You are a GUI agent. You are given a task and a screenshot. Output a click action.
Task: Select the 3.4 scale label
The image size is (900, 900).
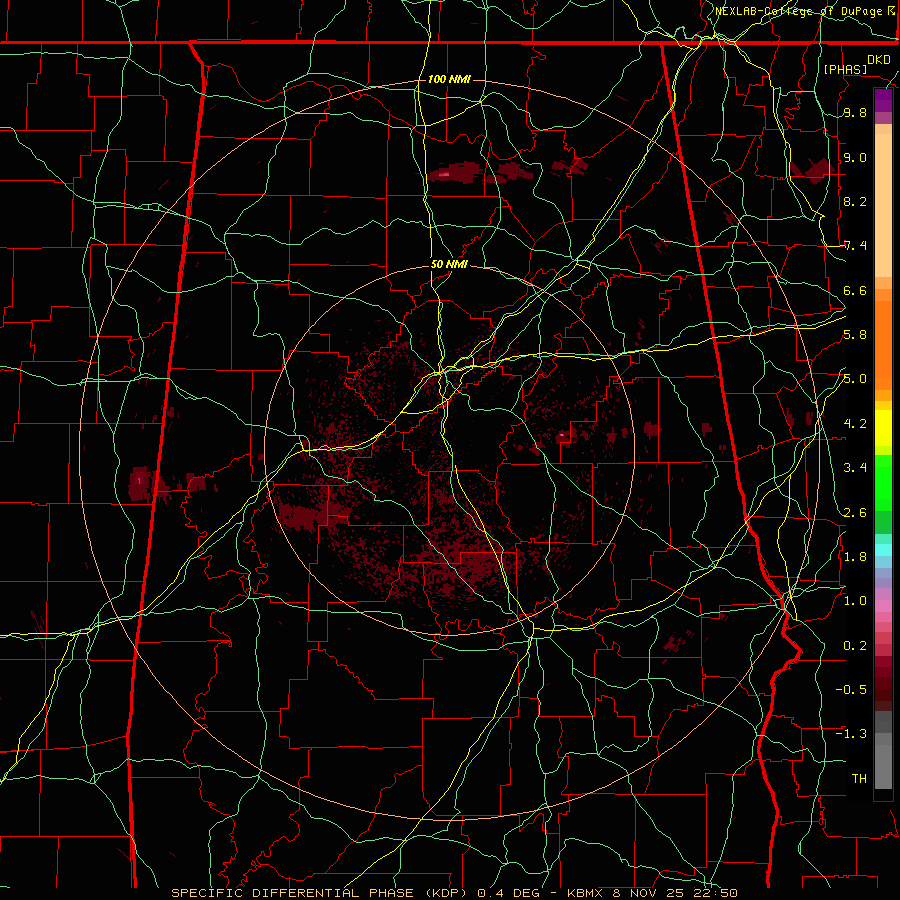coord(855,468)
